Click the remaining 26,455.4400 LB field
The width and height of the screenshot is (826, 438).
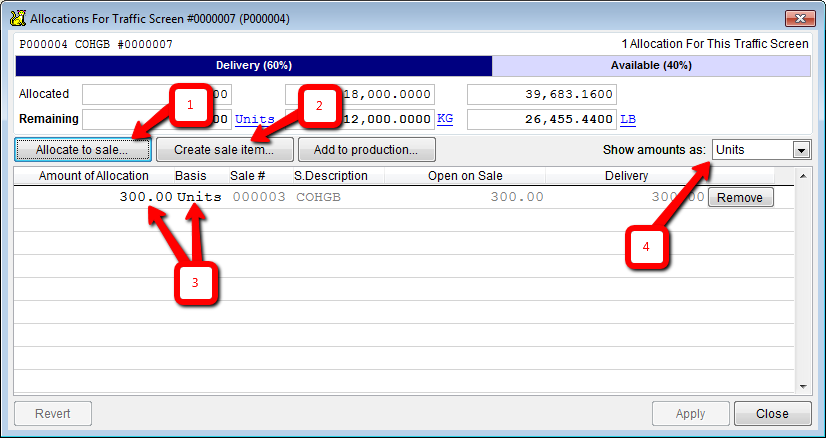[542, 120]
